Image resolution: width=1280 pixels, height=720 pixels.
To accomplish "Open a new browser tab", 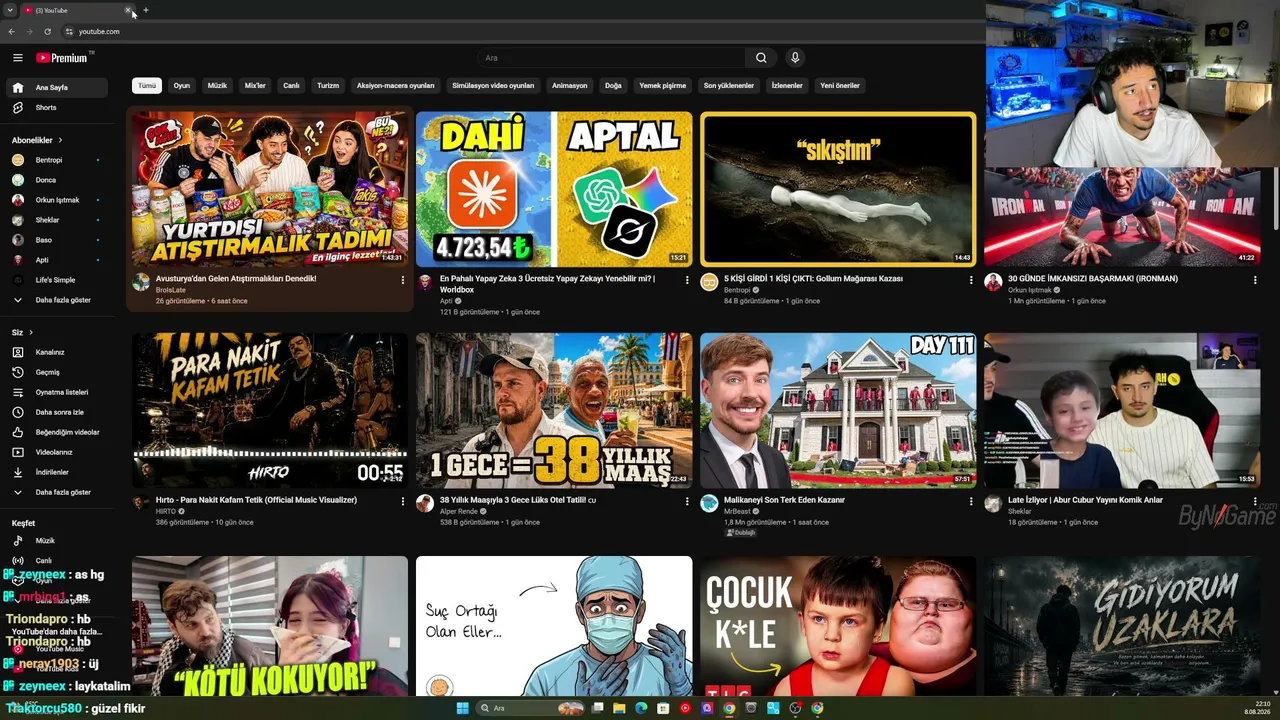I will [x=146, y=10].
